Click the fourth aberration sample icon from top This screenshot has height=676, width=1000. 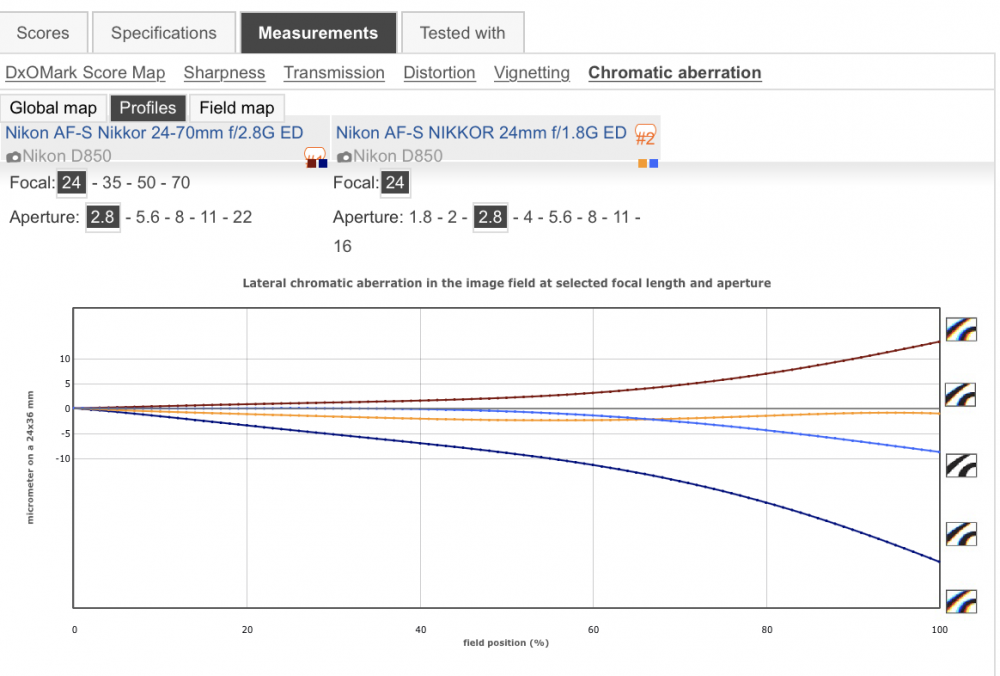pyautogui.click(x=961, y=534)
